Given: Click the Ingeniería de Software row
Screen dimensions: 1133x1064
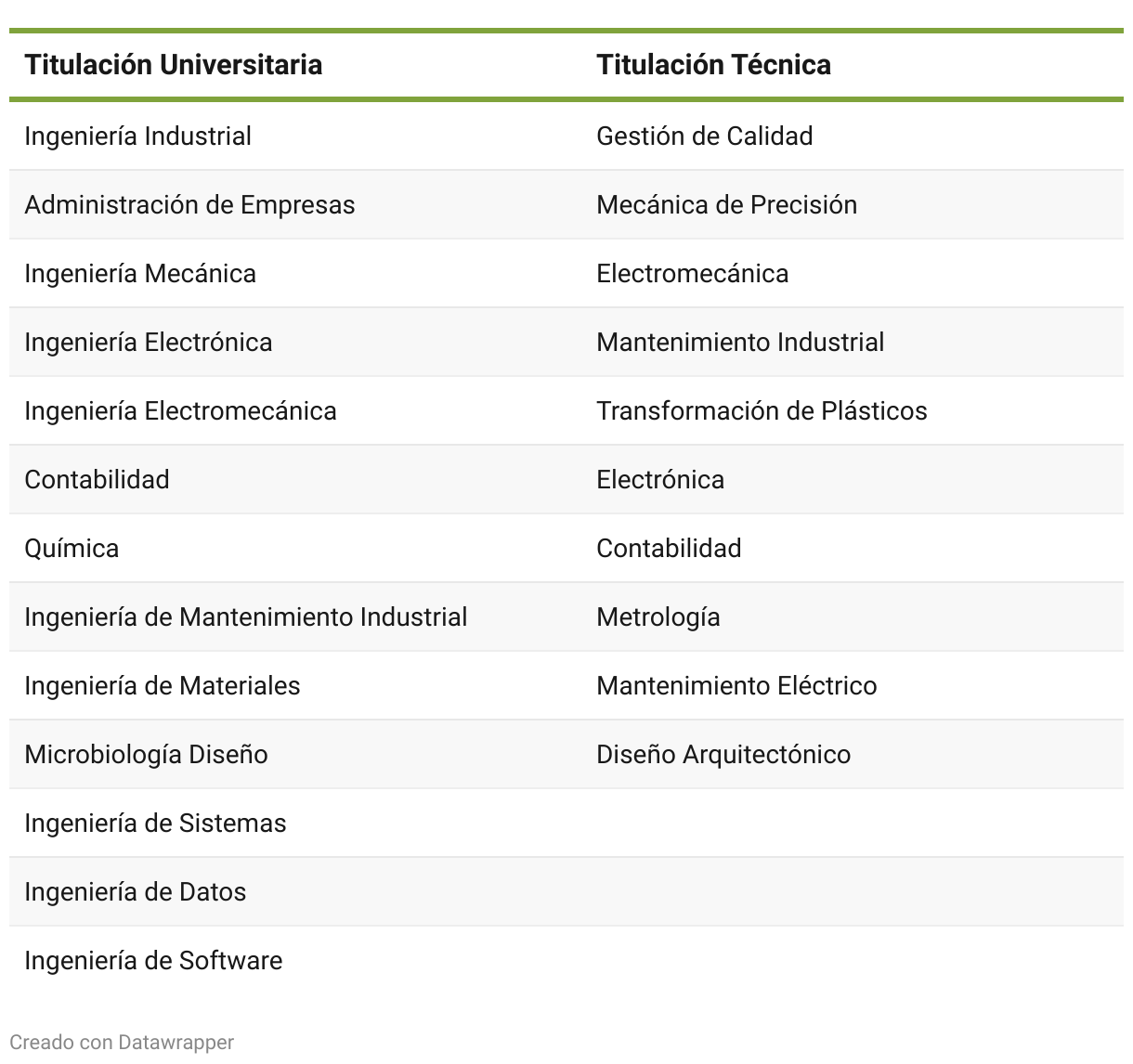Looking at the screenshot, I should tap(566, 961).
